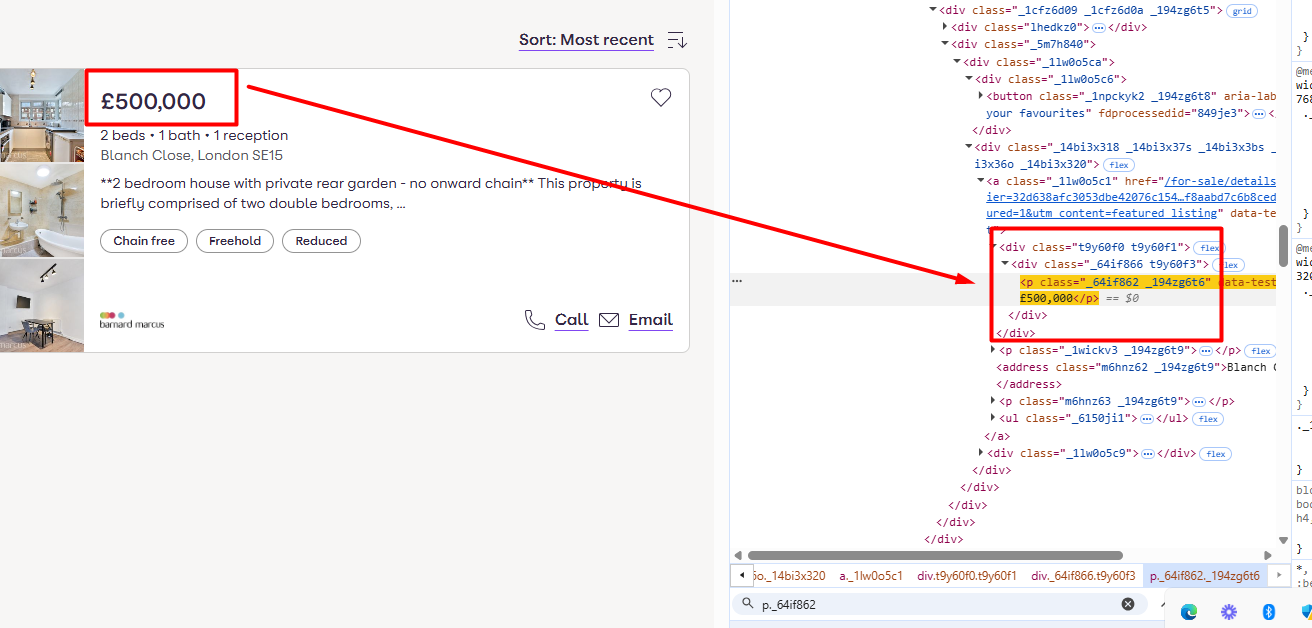This screenshot has height=628, width=1312.
Task: Click the Barnard Marcus agent logo
Action: click(132, 320)
